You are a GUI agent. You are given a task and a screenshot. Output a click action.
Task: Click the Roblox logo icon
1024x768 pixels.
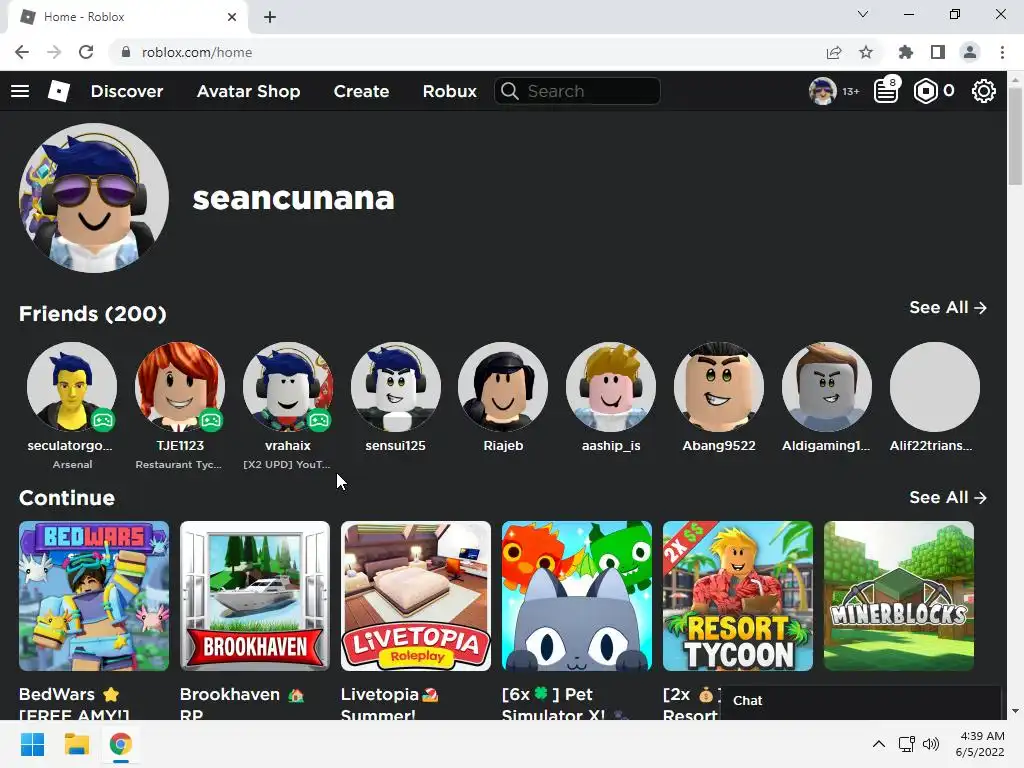(x=59, y=91)
